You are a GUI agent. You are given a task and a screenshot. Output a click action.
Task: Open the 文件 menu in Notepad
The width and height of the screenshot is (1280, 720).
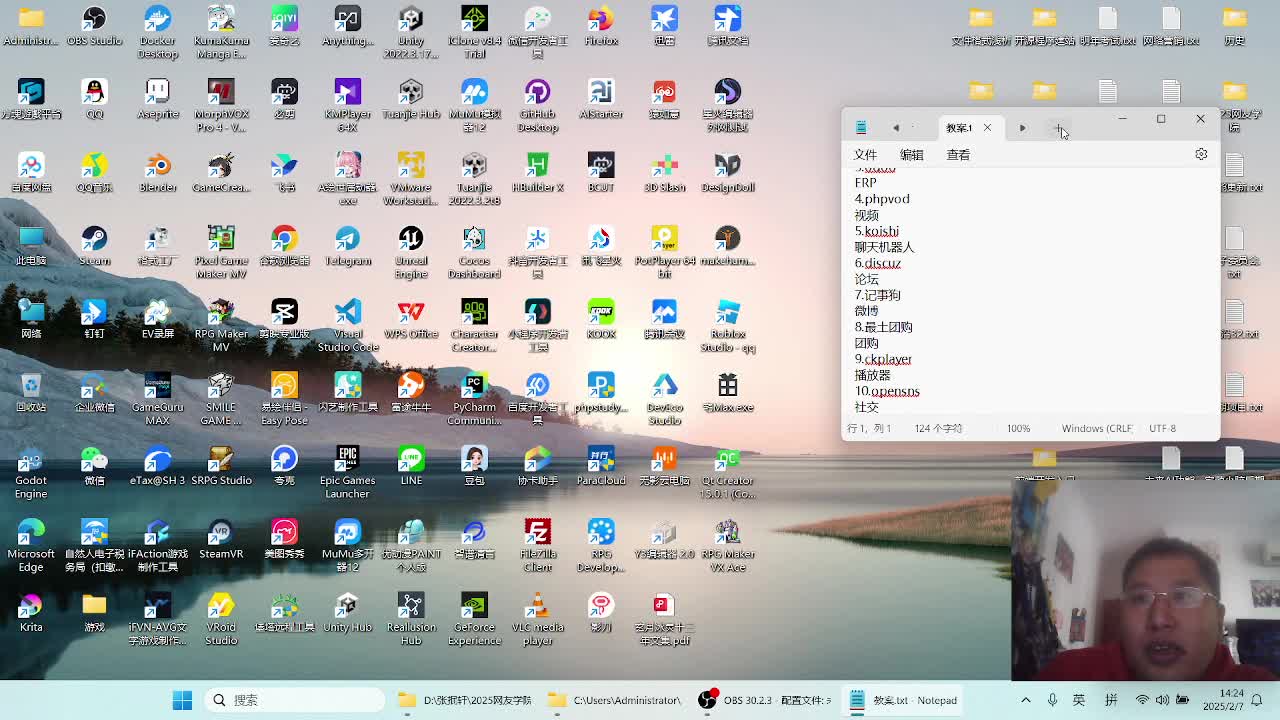coord(865,155)
